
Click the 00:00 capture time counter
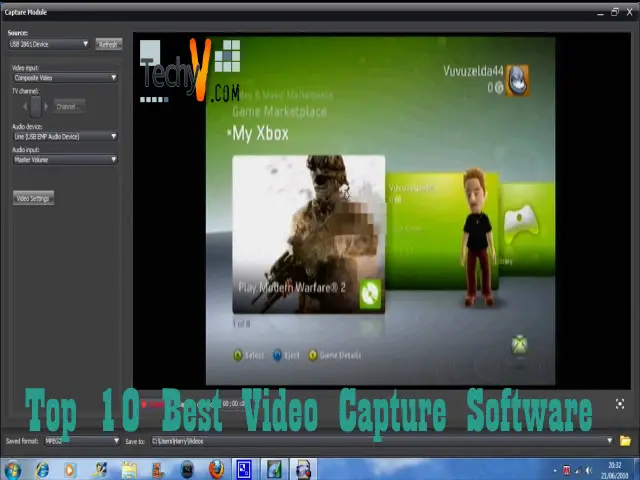point(233,404)
